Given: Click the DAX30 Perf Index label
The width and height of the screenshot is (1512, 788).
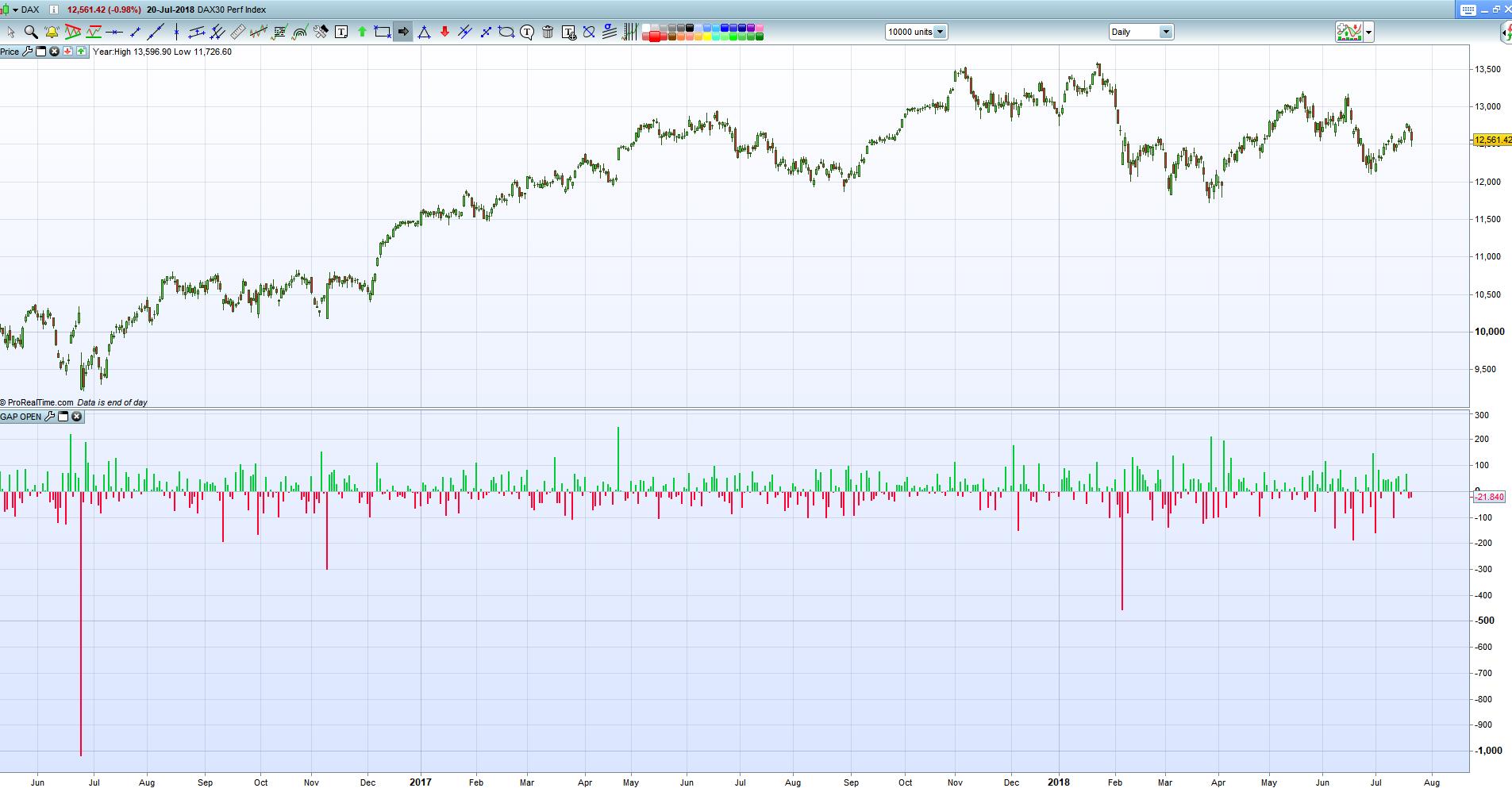Looking at the screenshot, I should 233,10.
